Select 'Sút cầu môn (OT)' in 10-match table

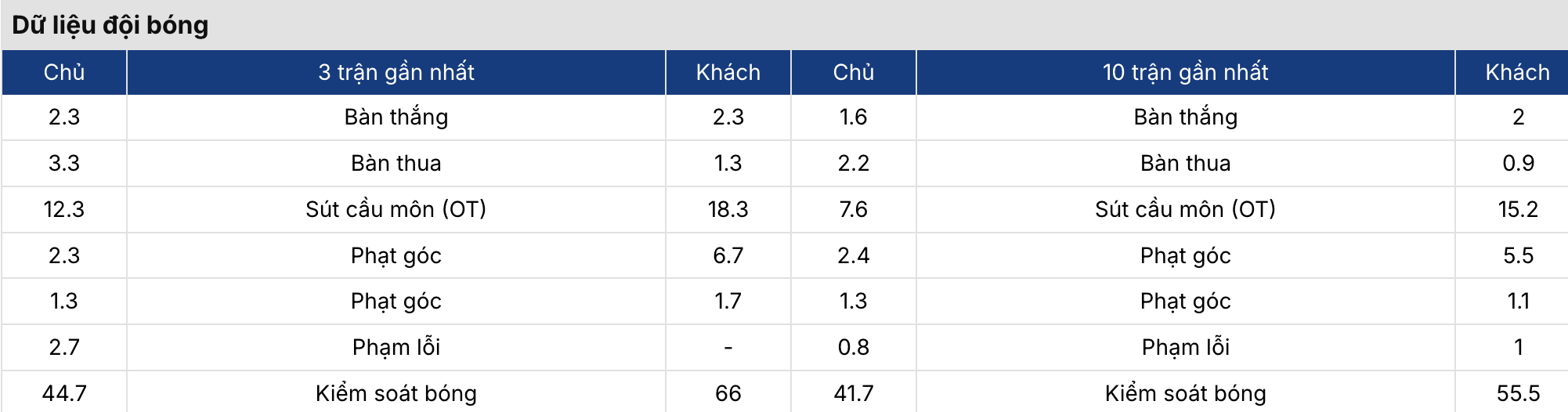(x=1186, y=209)
